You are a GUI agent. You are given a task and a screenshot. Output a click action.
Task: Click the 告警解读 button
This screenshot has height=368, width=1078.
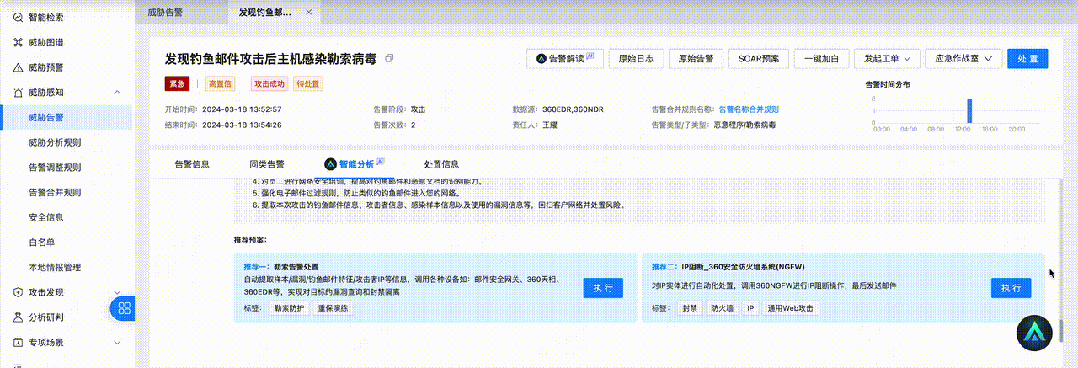pyautogui.click(x=564, y=58)
